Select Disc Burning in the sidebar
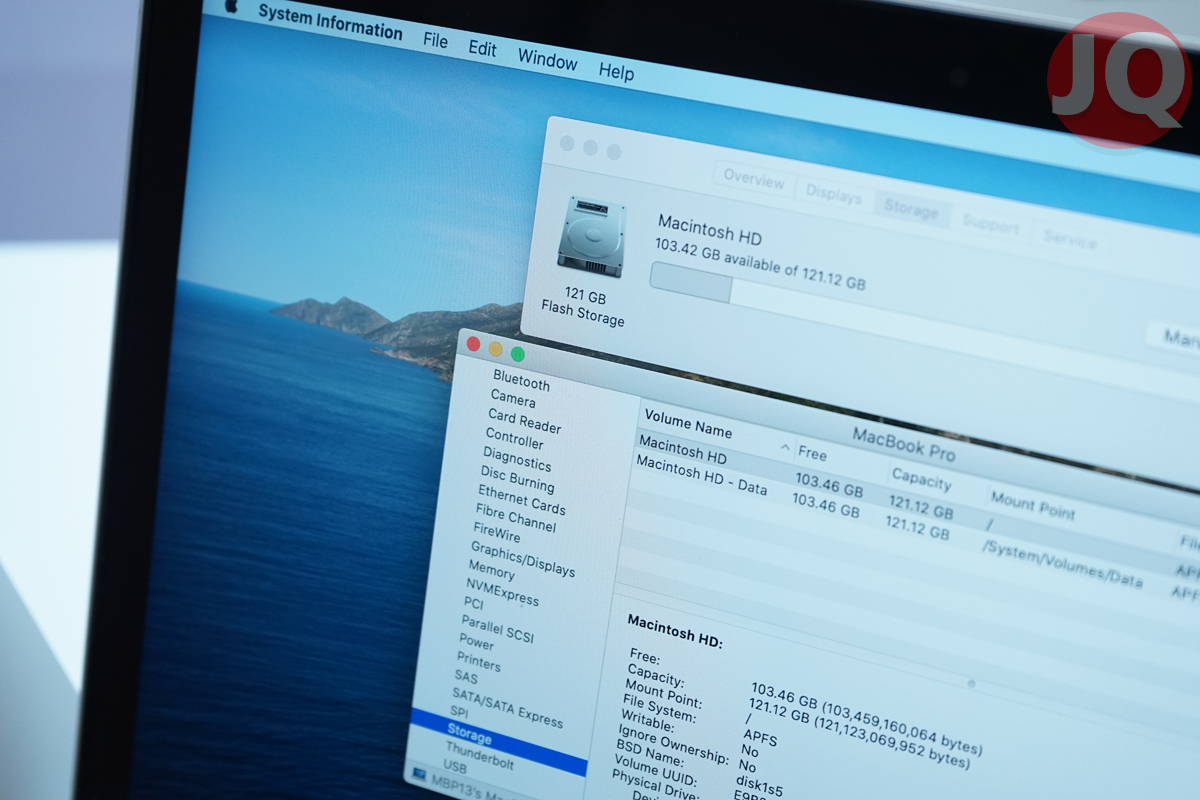1200x800 pixels. tap(516, 478)
